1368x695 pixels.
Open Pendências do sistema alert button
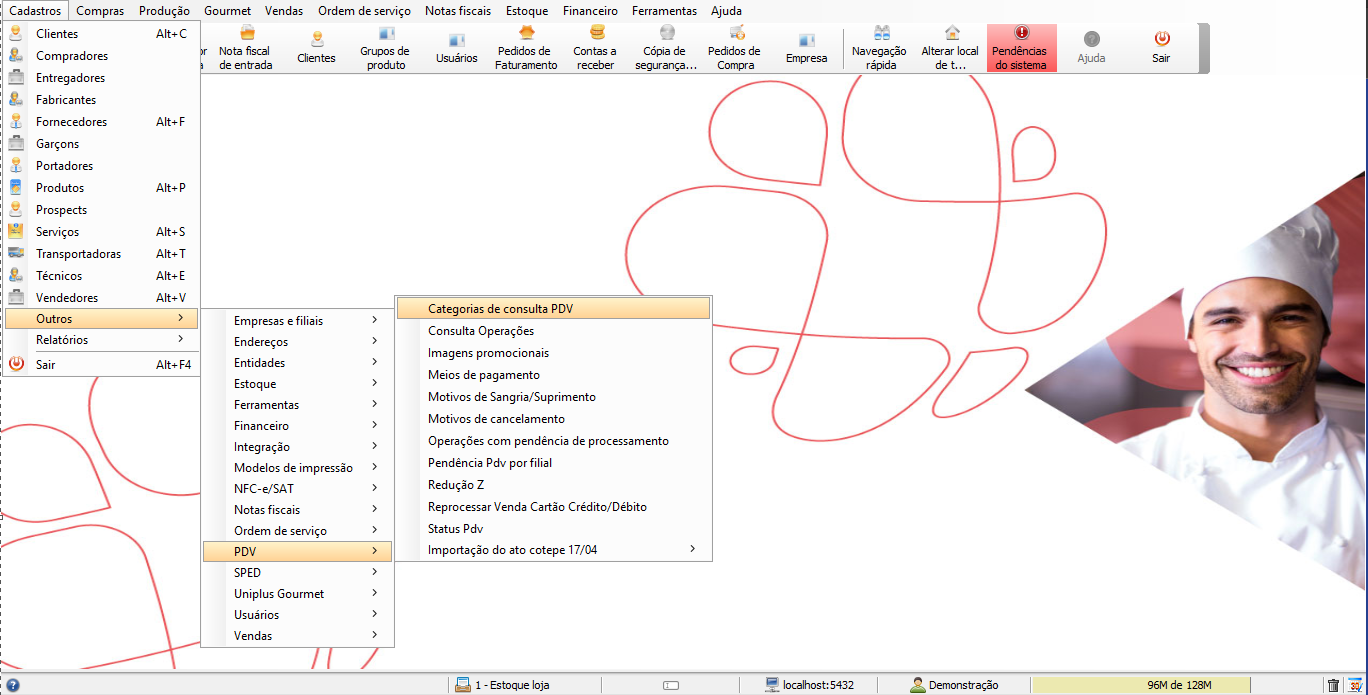[1021, 48]
